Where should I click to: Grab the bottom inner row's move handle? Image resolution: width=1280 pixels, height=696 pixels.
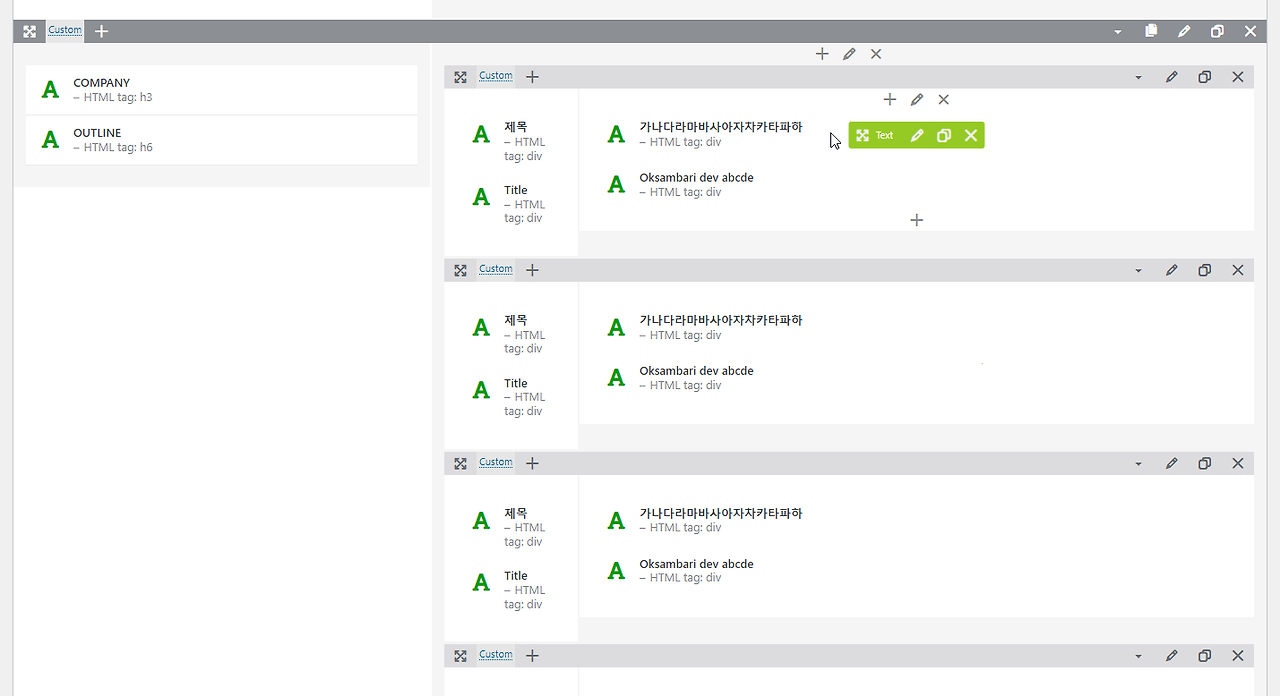tap(460, 656)
